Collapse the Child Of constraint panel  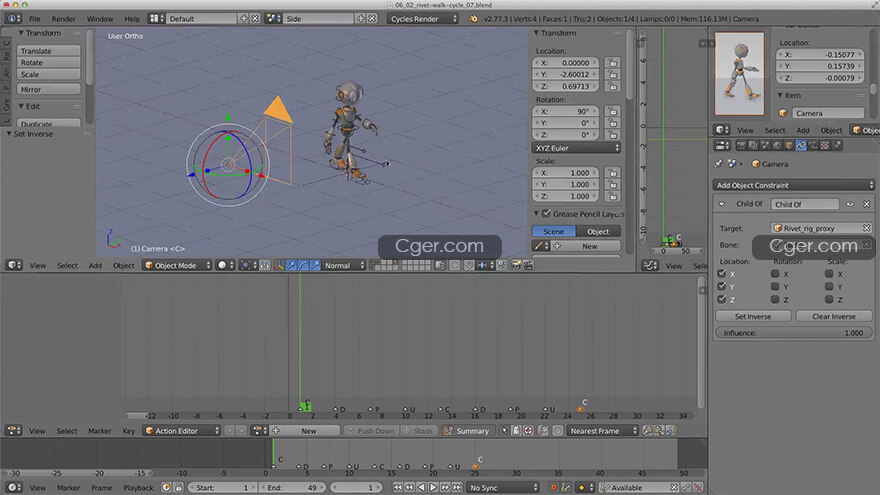pyautogui.click(x=722, y=204)
